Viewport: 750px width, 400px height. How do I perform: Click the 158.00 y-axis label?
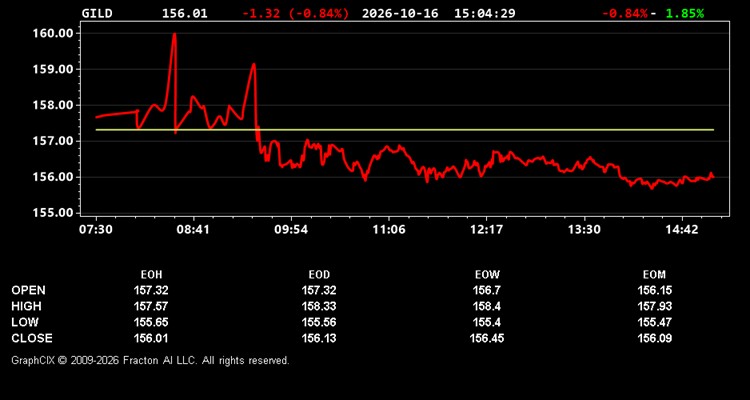click(x=52, y=105)
